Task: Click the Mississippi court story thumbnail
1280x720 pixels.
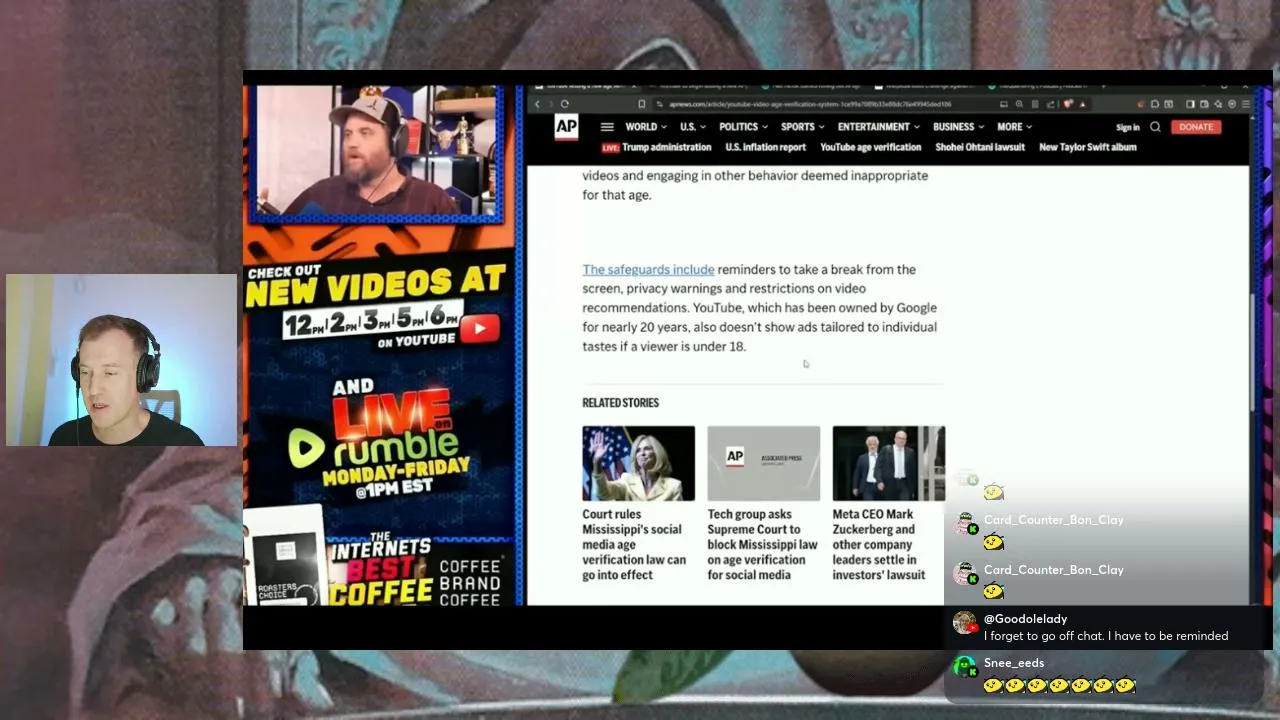Action: point(638,463)
